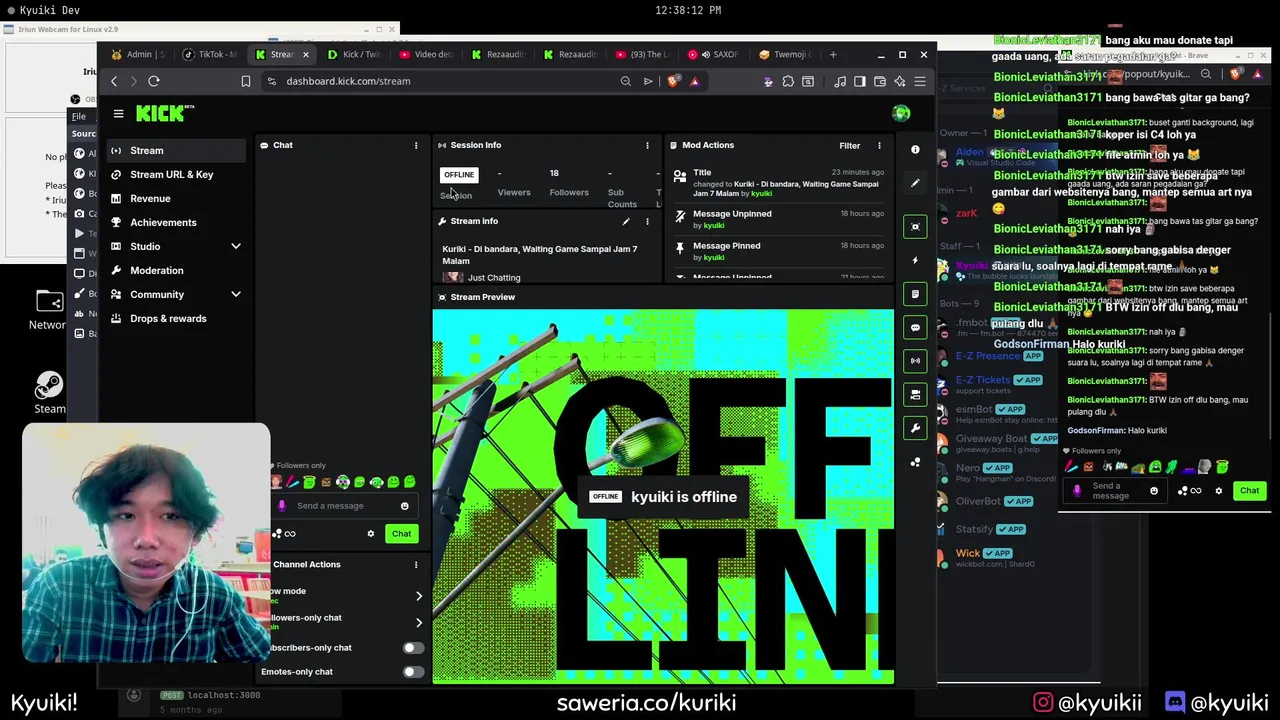Open Stream URL & Key page
The width and height of the screenshot is (1280, 720).
[176, 175]
